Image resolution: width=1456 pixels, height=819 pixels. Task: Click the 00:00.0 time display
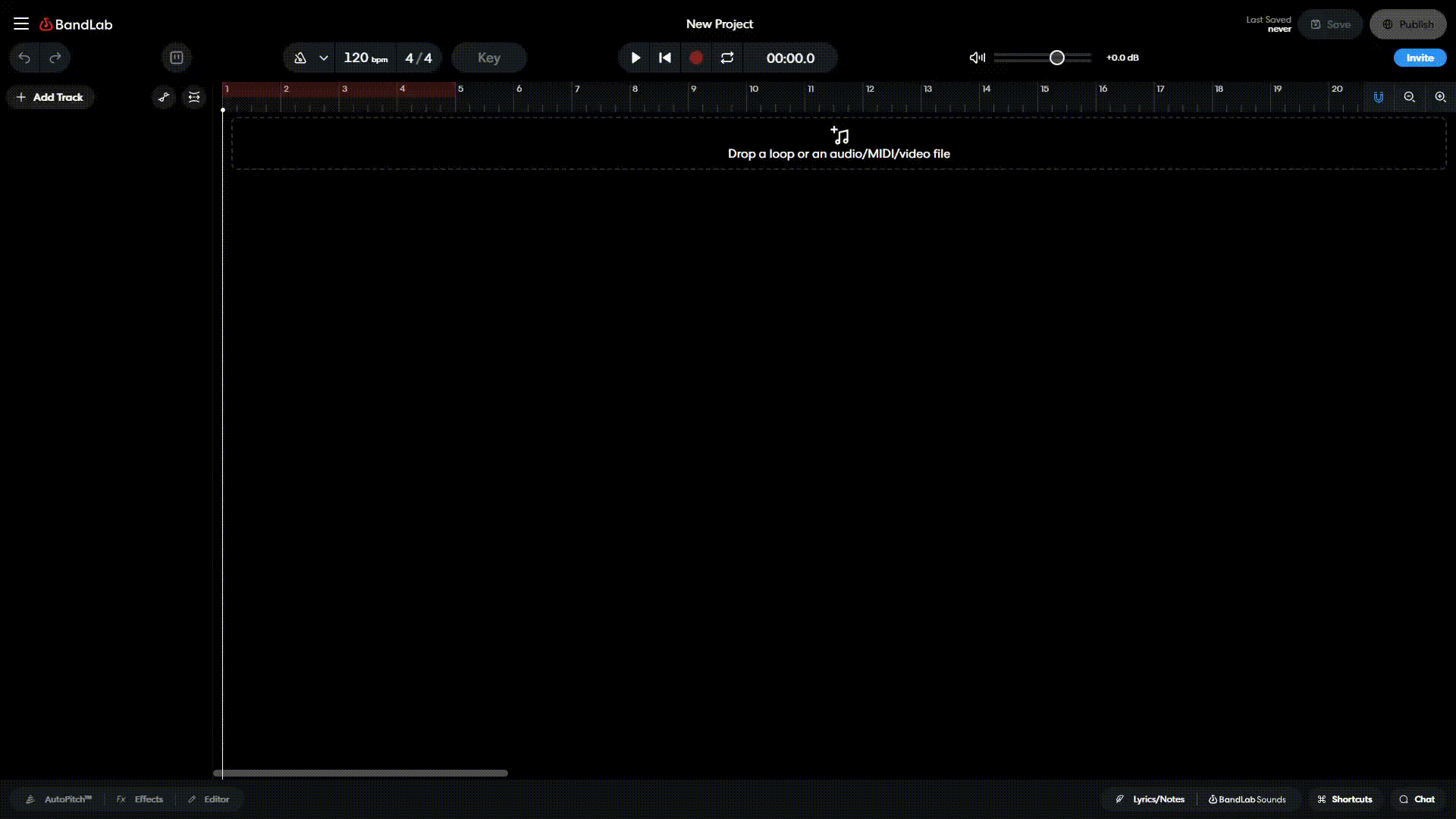(790, 58)
